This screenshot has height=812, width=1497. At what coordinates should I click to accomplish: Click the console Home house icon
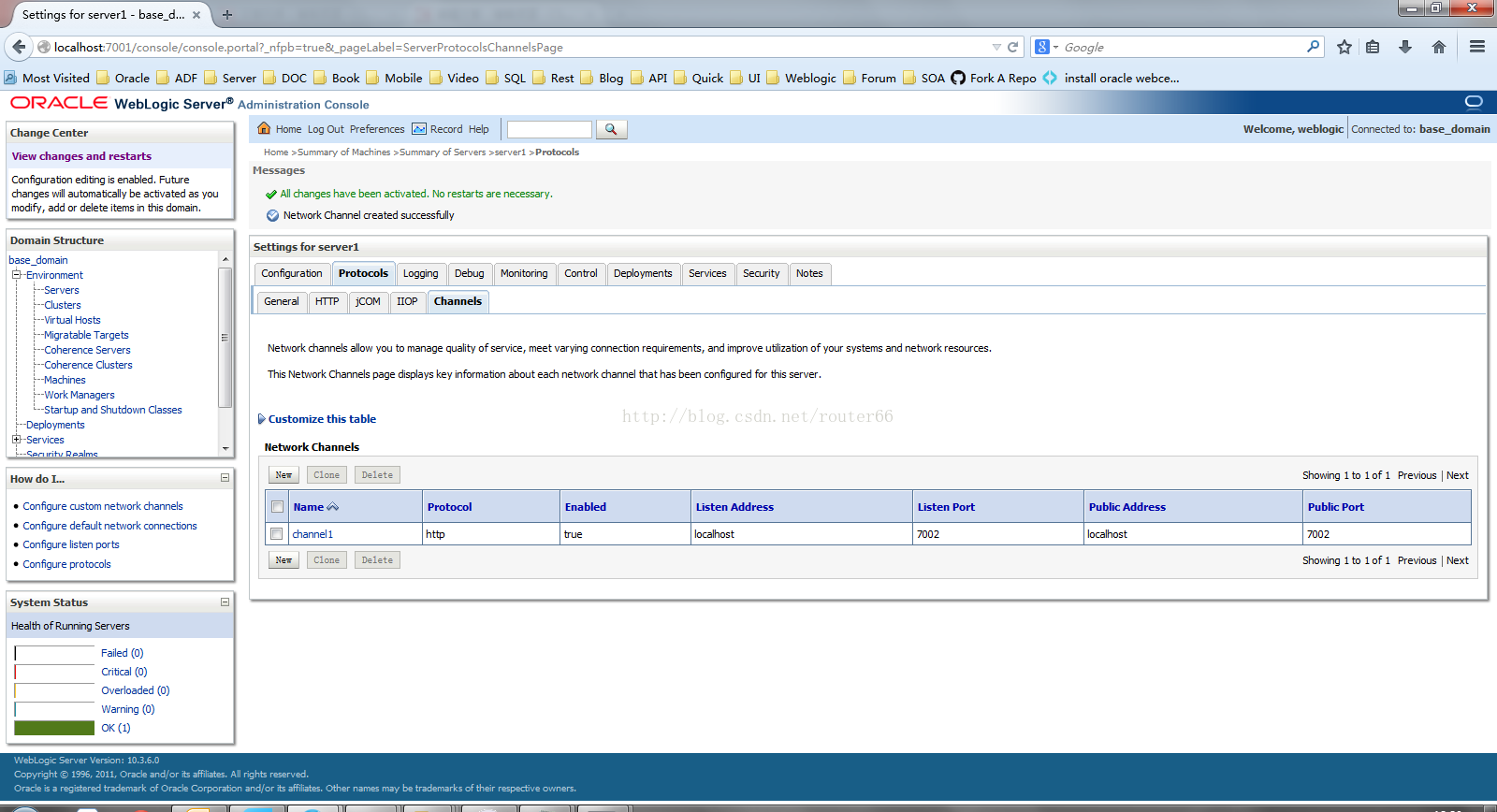coord(264,128)
